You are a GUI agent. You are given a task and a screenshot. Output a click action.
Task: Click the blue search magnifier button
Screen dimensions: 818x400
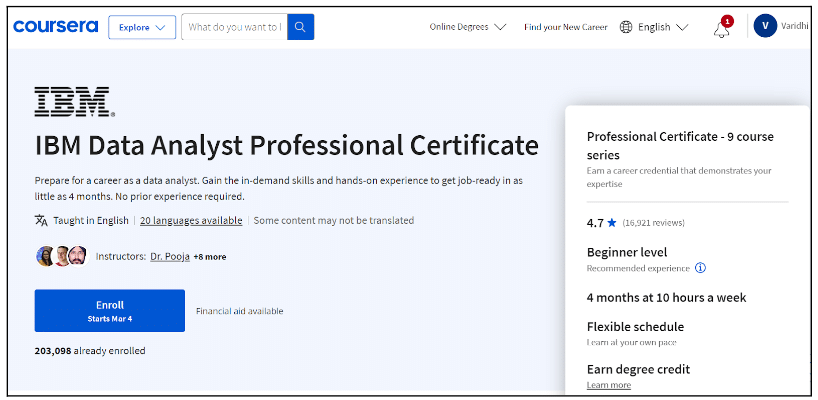coord(300,27)
